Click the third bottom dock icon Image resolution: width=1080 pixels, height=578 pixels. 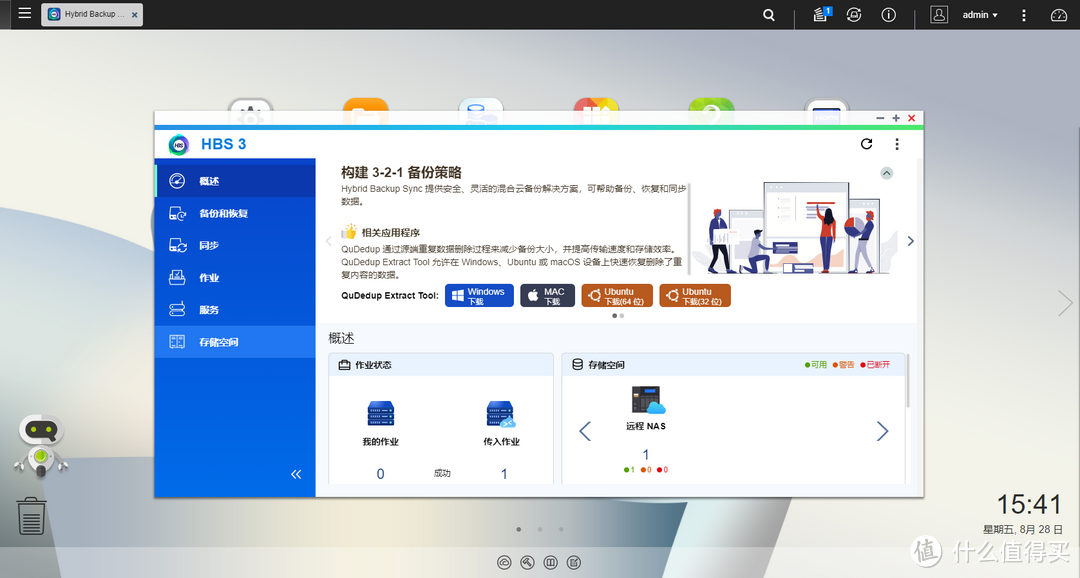click(550, 563)
